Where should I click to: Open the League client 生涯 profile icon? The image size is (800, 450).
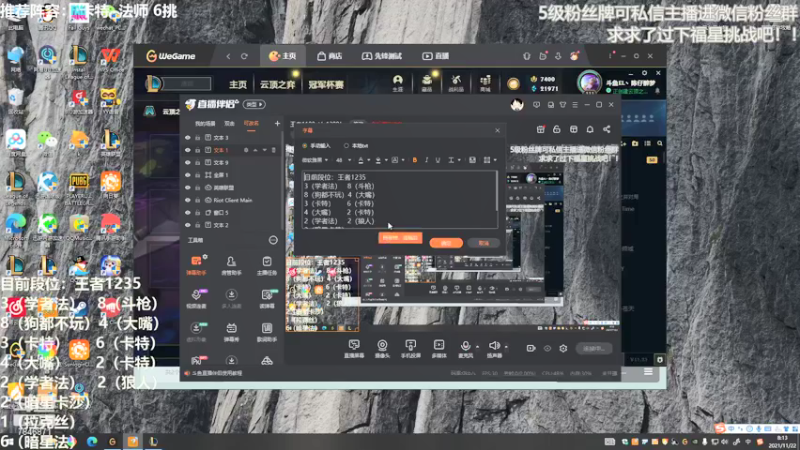pos(397,83)
